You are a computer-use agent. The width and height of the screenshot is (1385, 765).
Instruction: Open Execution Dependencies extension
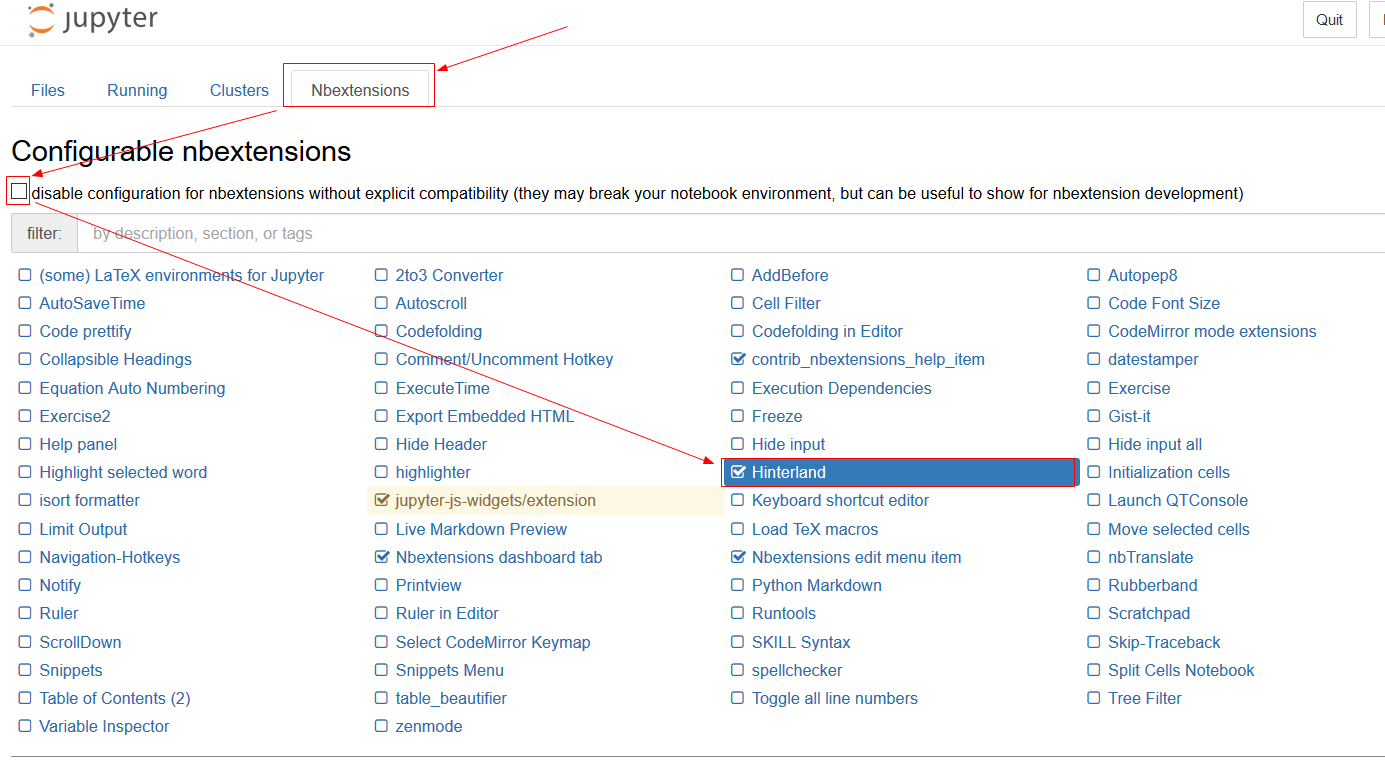click(842, 388)
